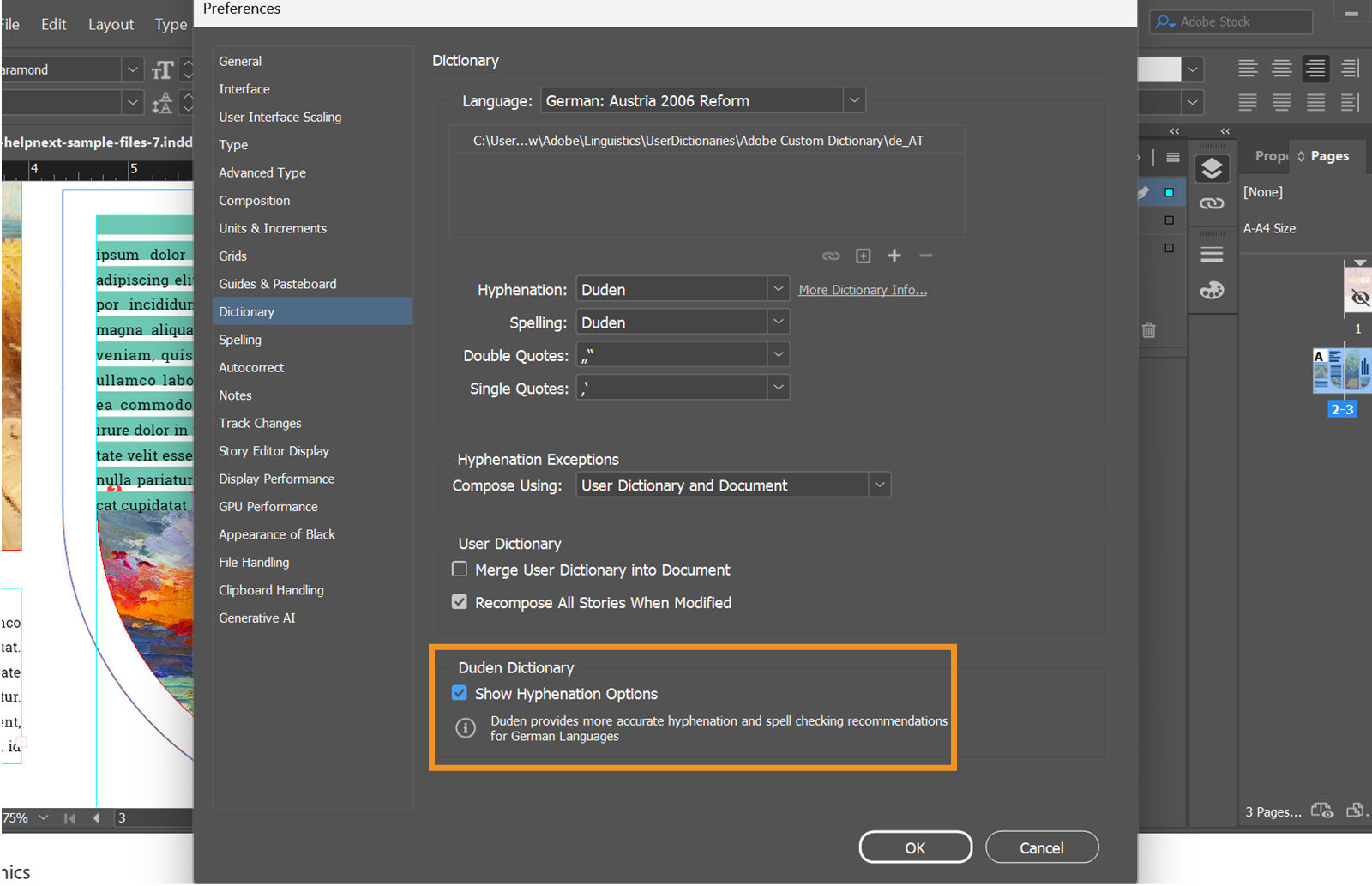Click the info icon in Duden Dictionary

pyautogui.click(x=466, y=728)
